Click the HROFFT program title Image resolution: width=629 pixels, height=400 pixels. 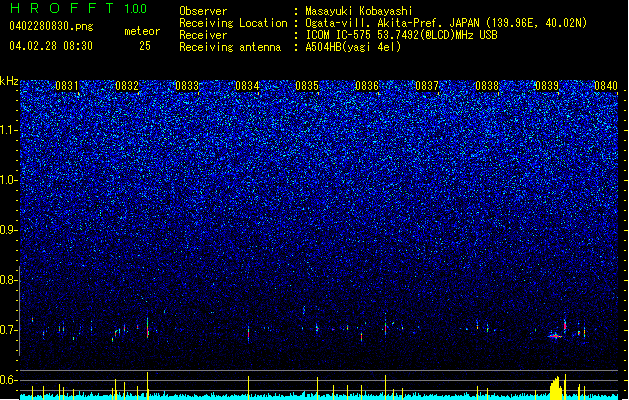click(x=61, y=8)
